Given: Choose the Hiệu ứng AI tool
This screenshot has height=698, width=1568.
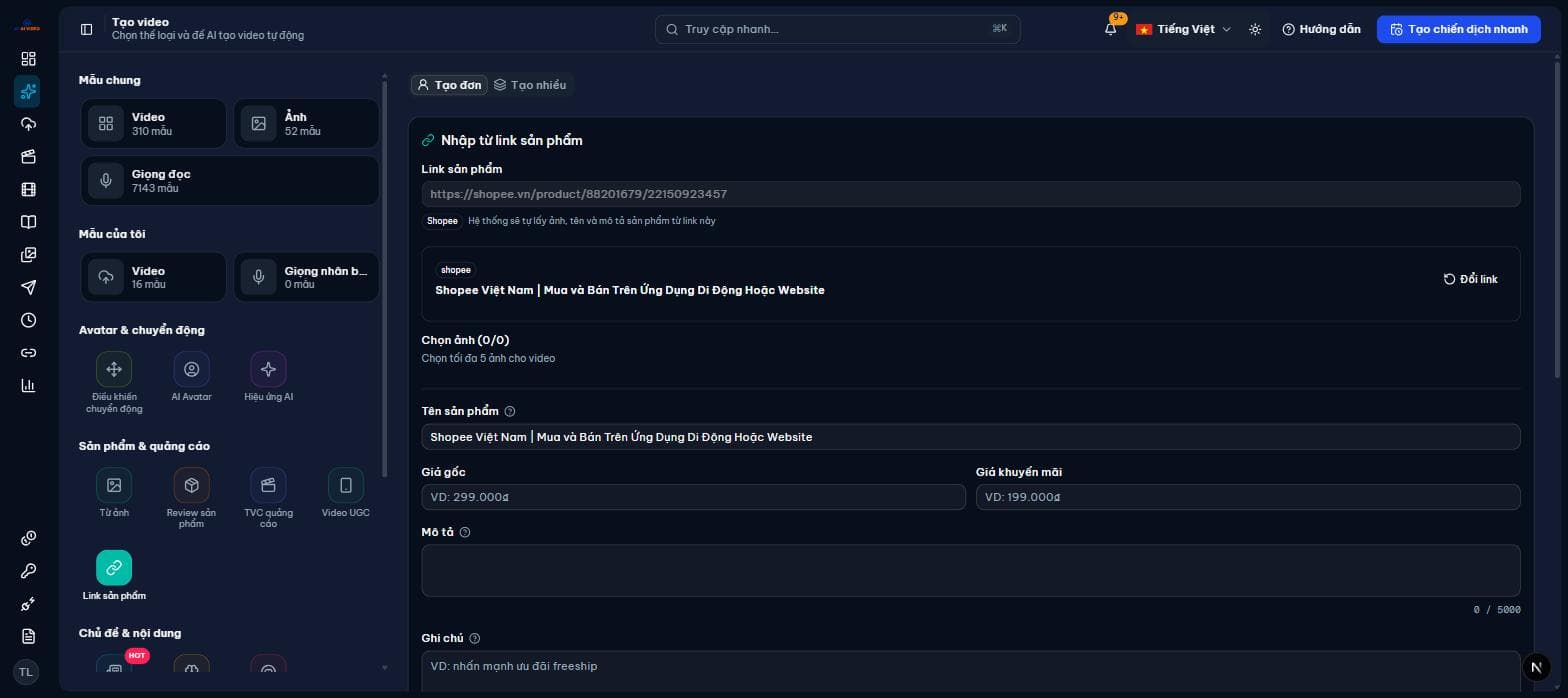Looking at the screenshot, I should pyautogui.click(x=268, y=377).
